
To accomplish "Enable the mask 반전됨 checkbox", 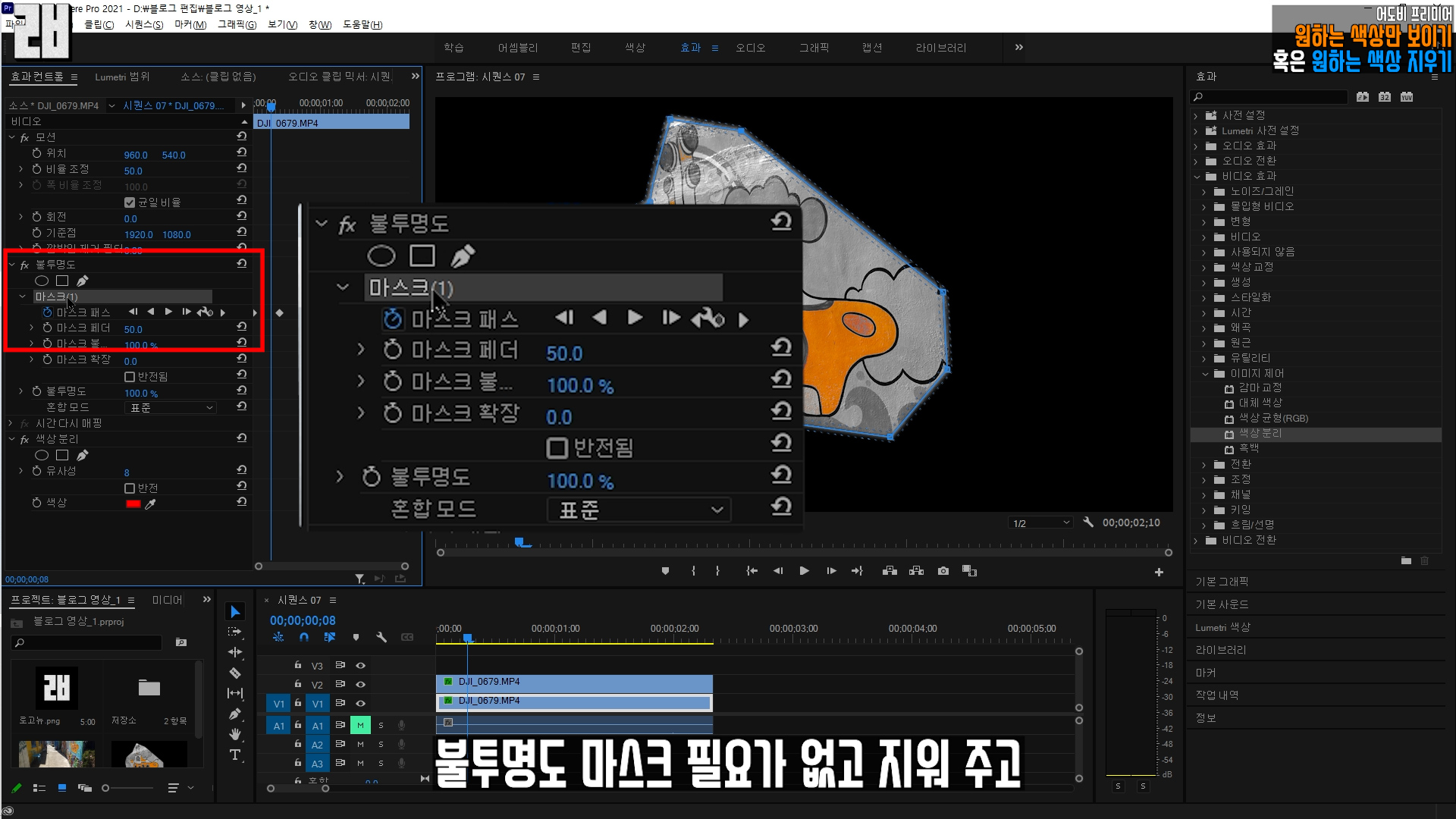I will click(130, 377).
